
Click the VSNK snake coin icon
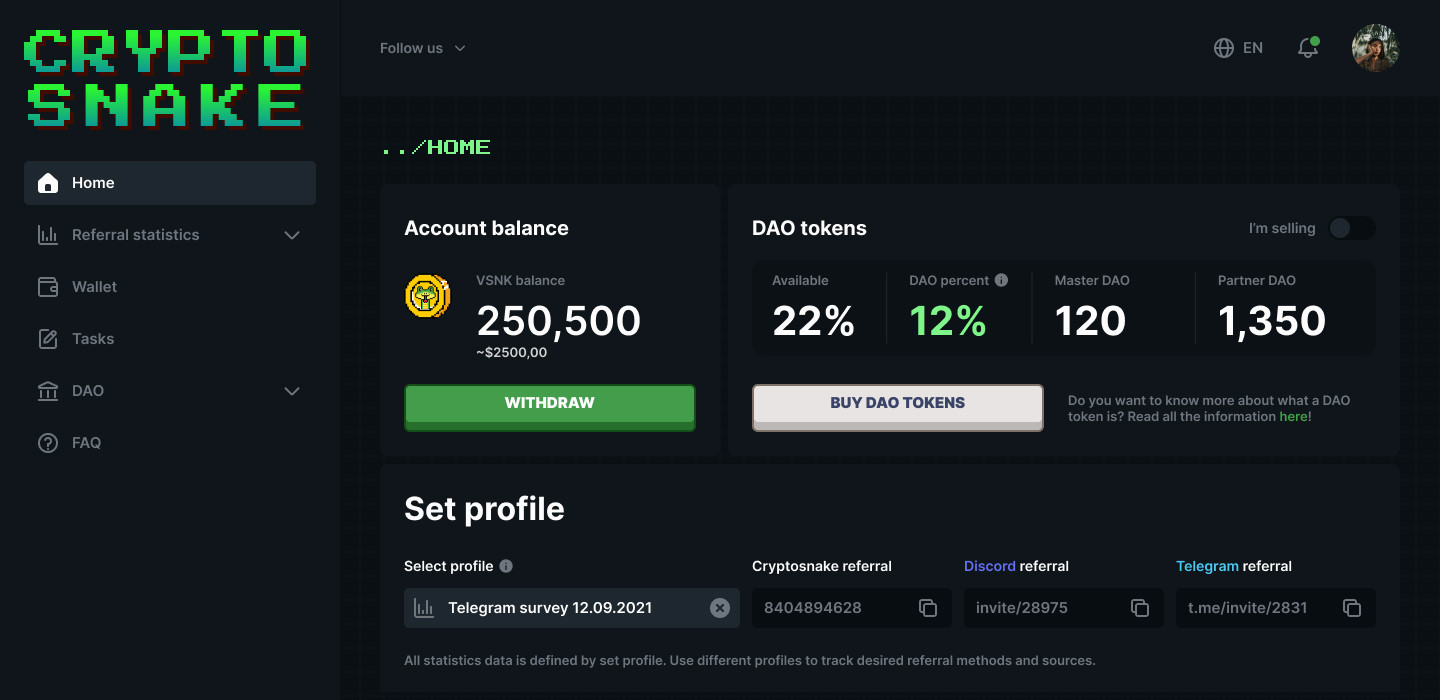[427, 297]
